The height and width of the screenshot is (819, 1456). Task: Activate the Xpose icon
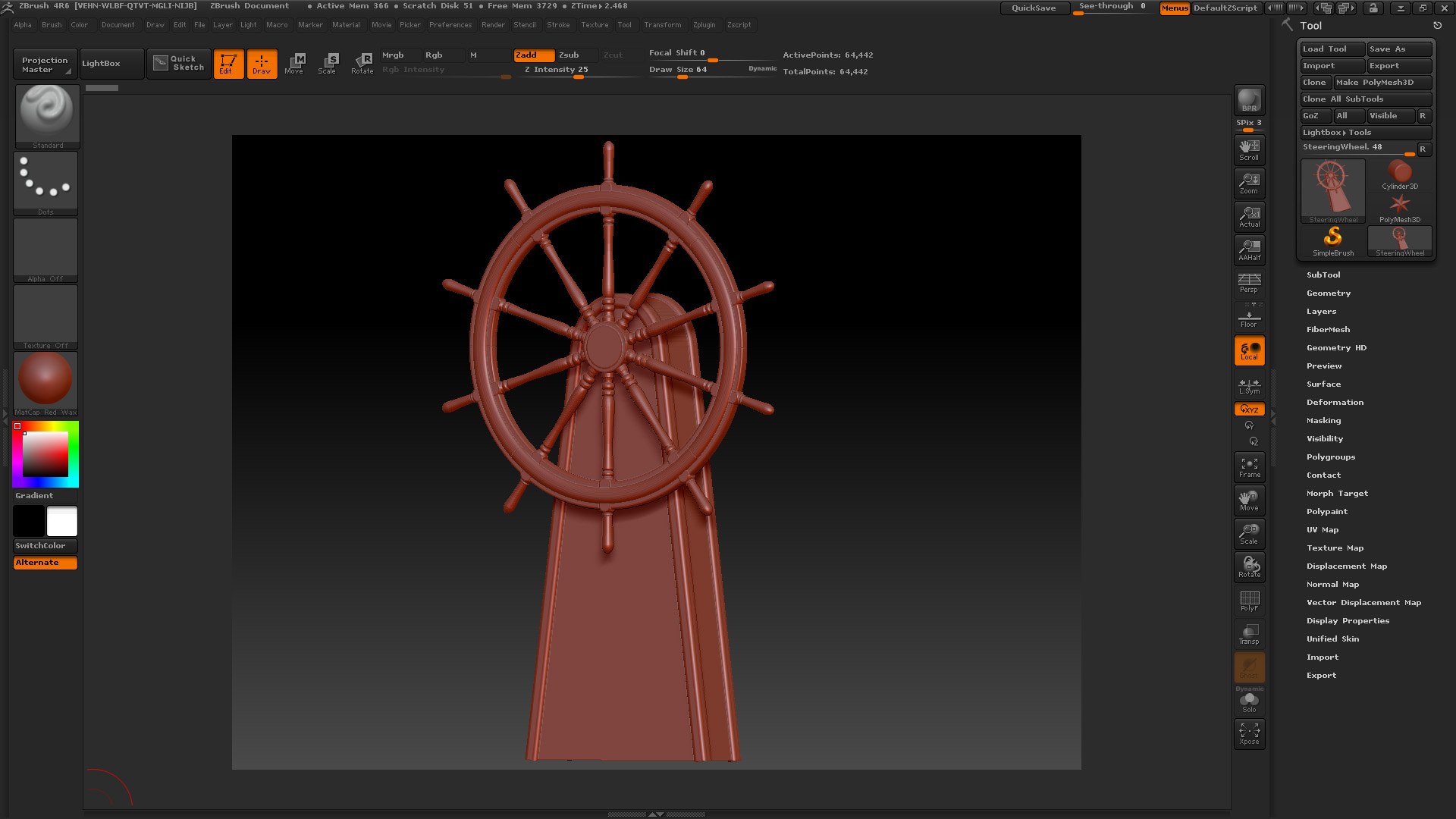1249,733
